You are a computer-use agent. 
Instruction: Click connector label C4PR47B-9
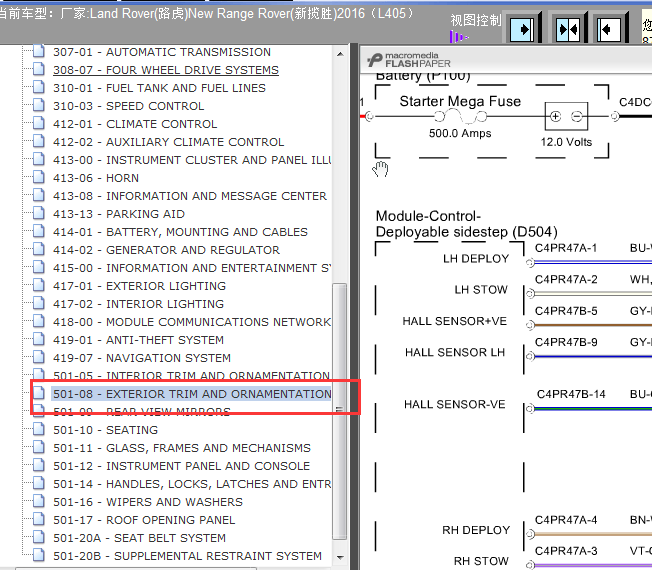(x=566, y=342)
